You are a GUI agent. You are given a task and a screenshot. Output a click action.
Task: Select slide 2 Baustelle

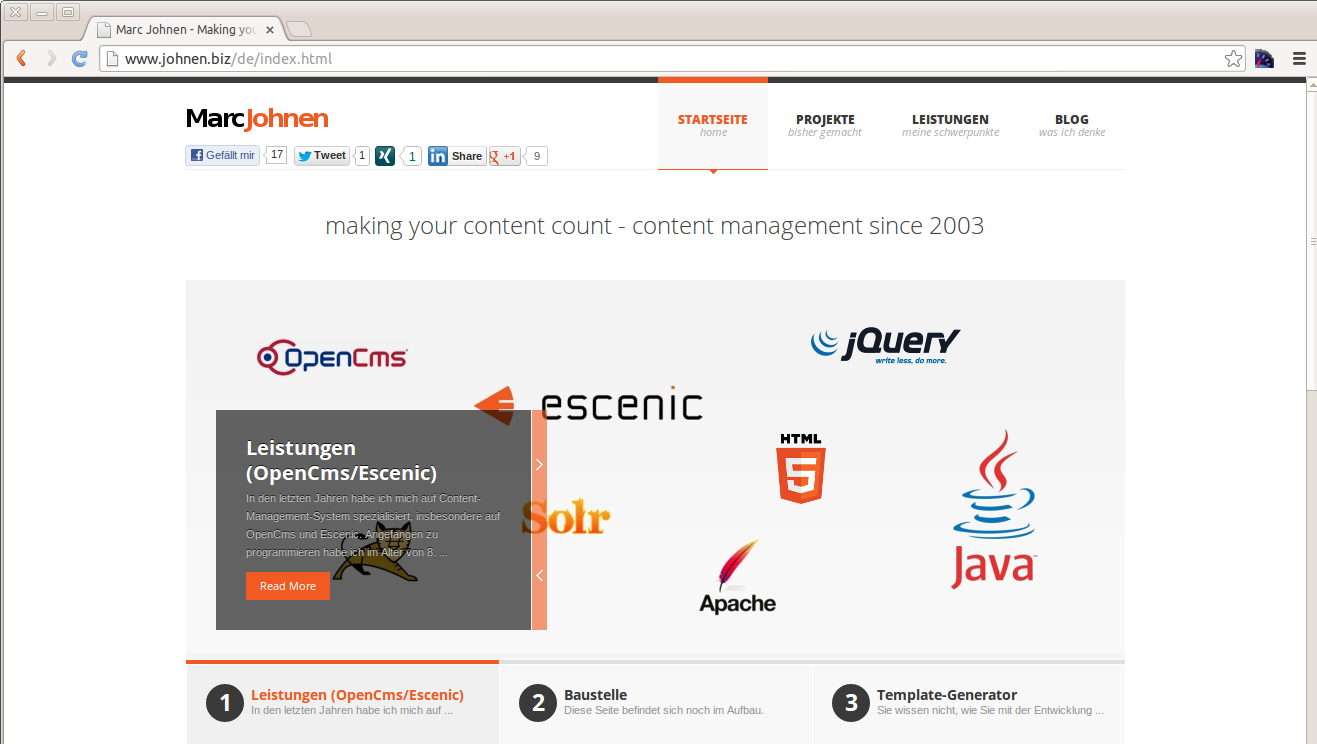coord(655,702)
